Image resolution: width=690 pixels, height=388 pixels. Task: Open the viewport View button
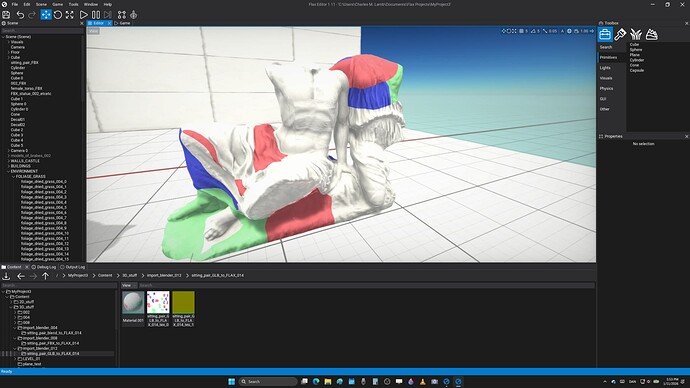tap(93, 31)
